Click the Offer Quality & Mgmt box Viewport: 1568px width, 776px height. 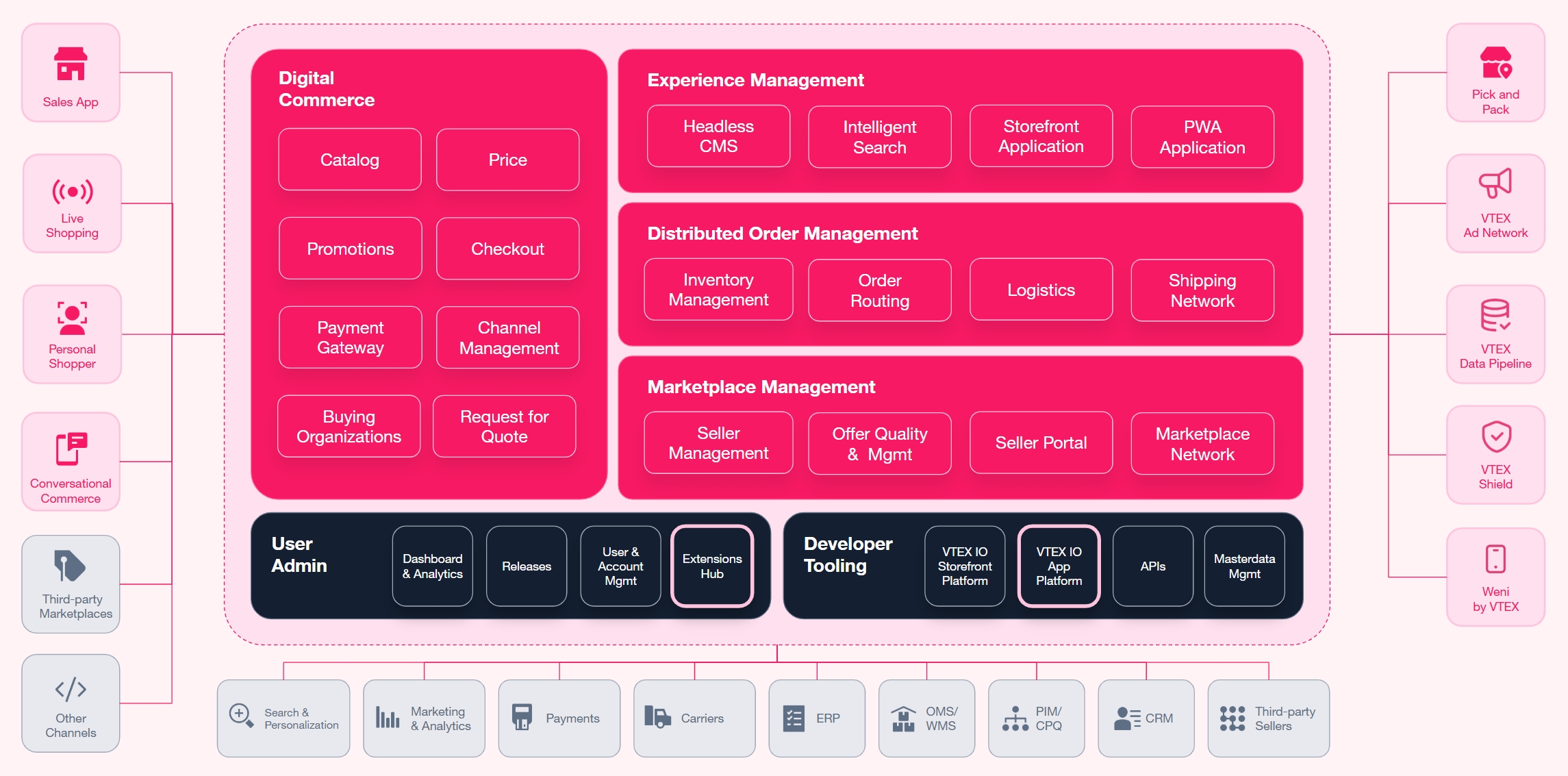click(880, 444)
